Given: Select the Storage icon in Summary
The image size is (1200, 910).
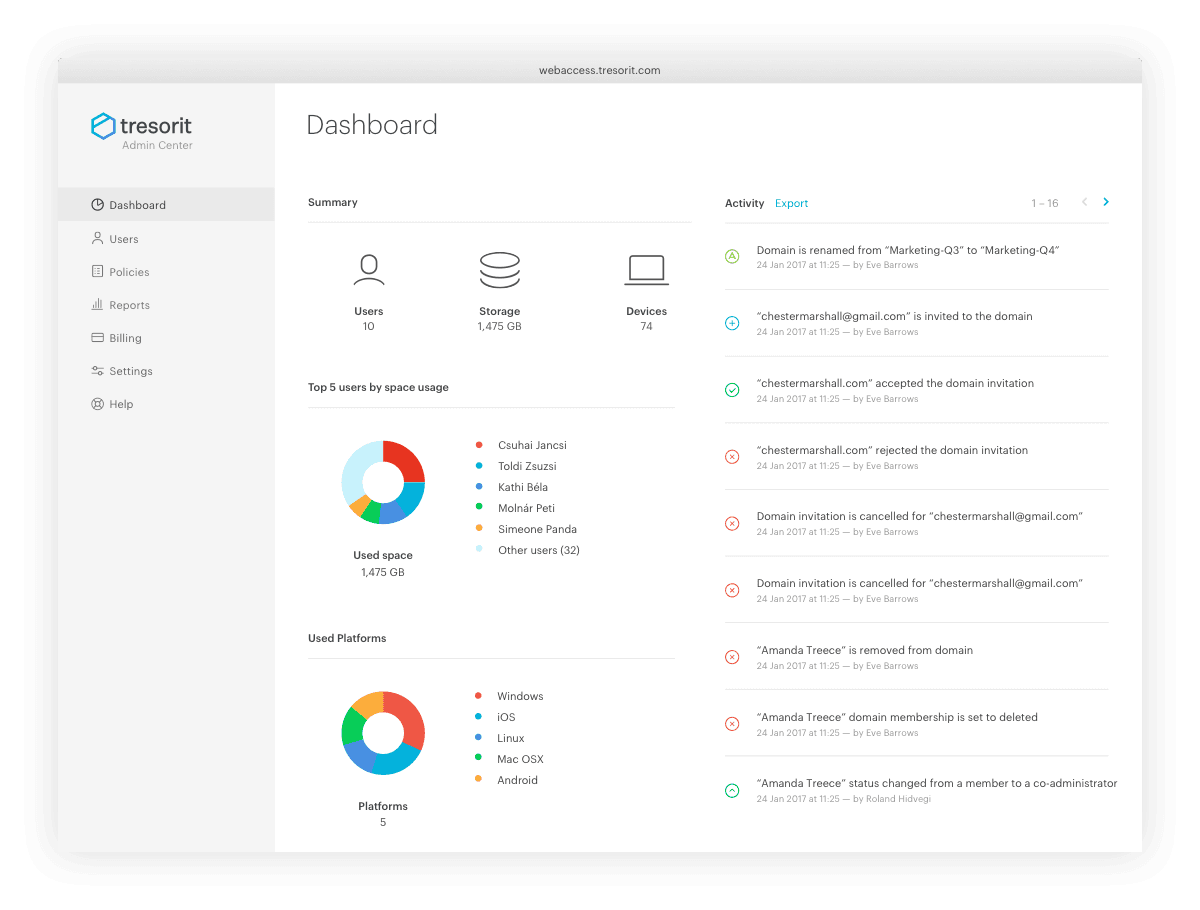Looking at the screenshot, I should point(500,269).
